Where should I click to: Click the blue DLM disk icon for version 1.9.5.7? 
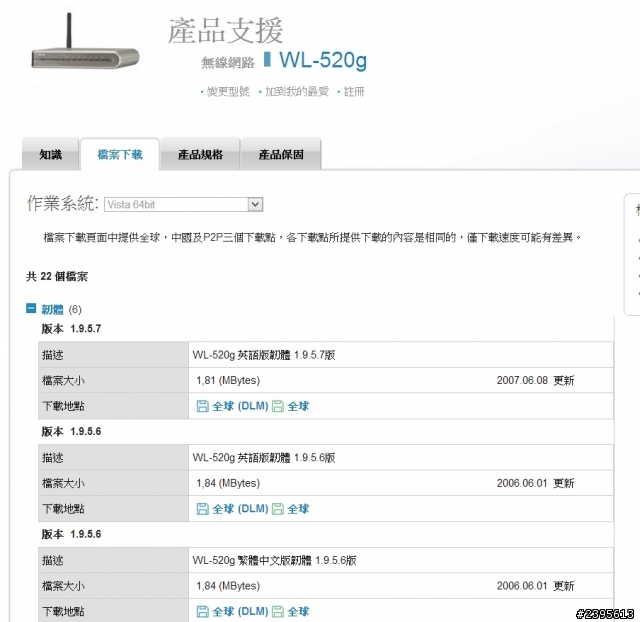point(202,406)
